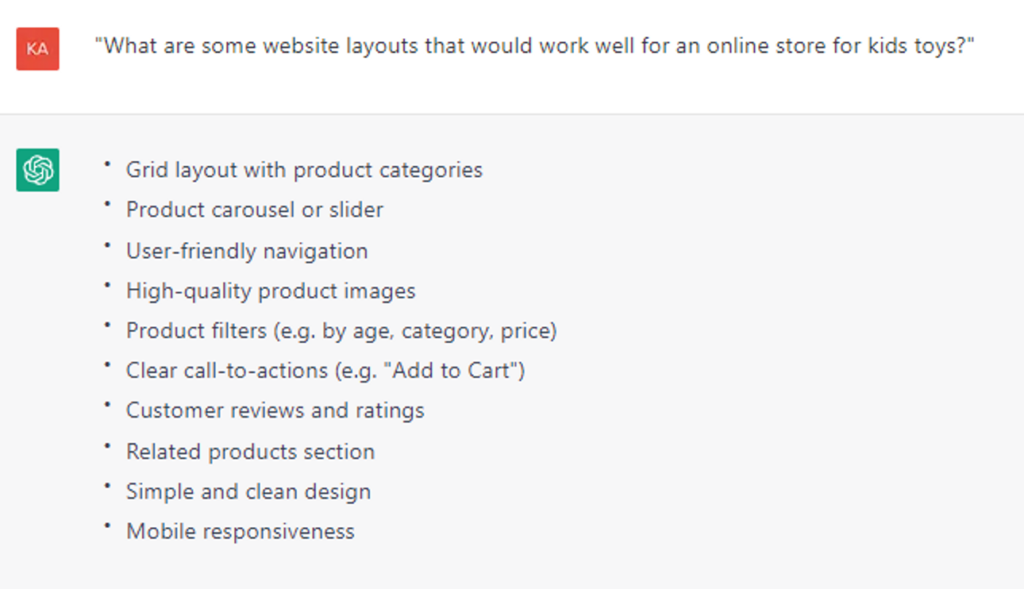The image size is (1024, 589).
Task: Select the "Grid layout with product categories" line
Action: 304,170
